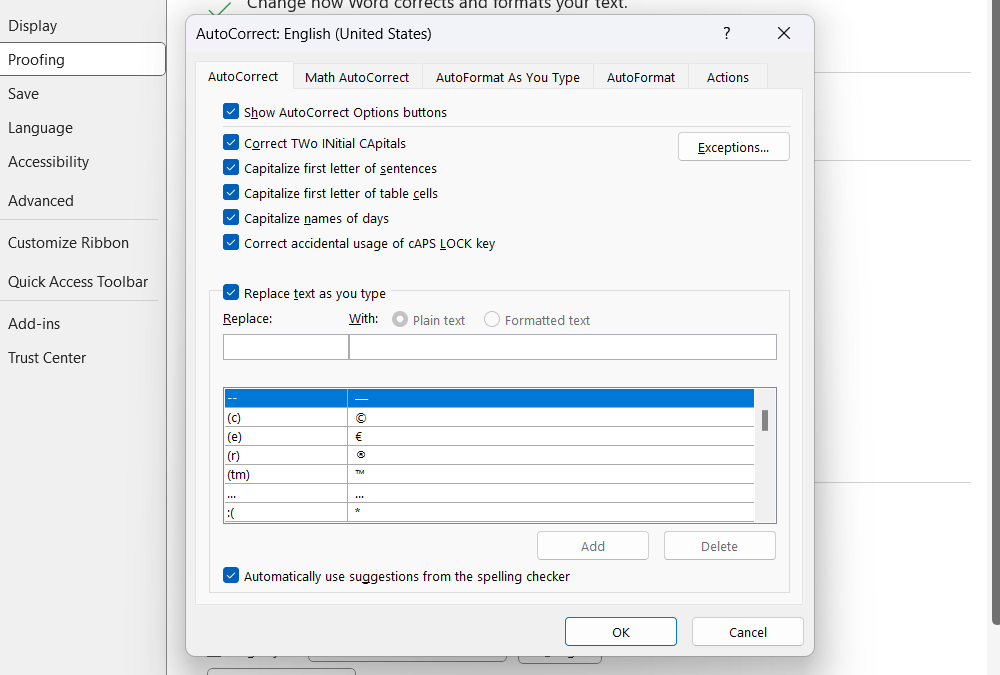Image resolution: width=1000 pixels, height=675 pixels.
Task: Disable Capitalize names of days
Action: tap(231, 217)
